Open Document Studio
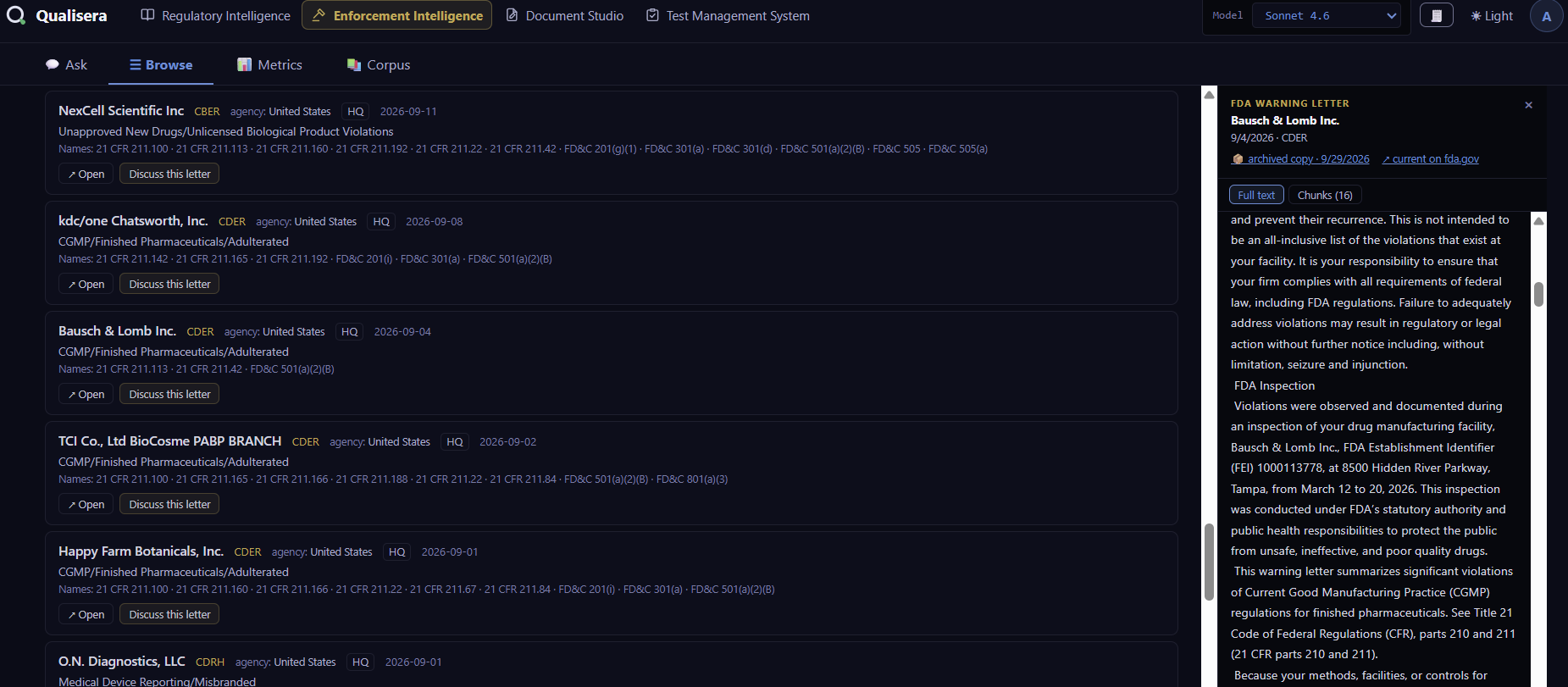This screenshot has width=1568, height=687. coord(565,15)
